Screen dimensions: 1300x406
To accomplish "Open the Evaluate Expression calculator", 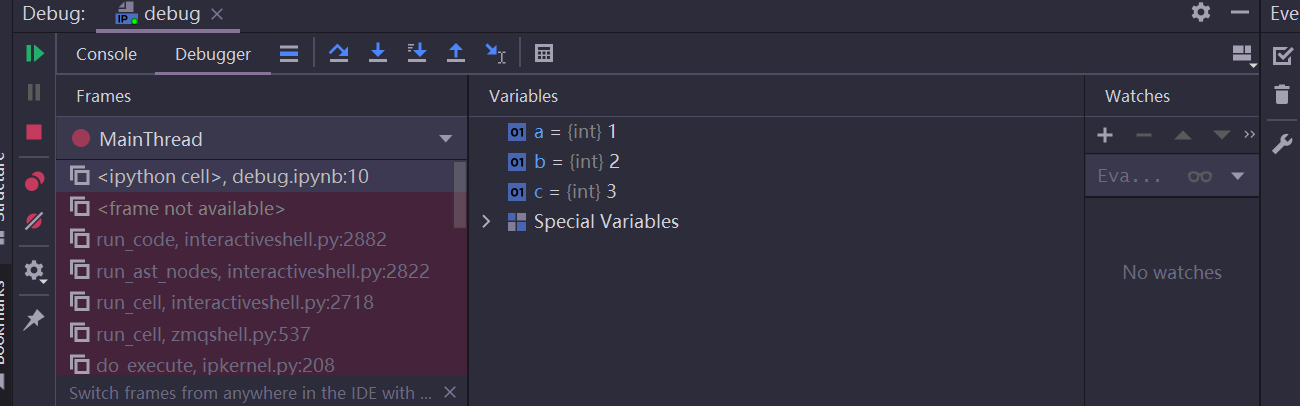I will click(x=544, y=54).
